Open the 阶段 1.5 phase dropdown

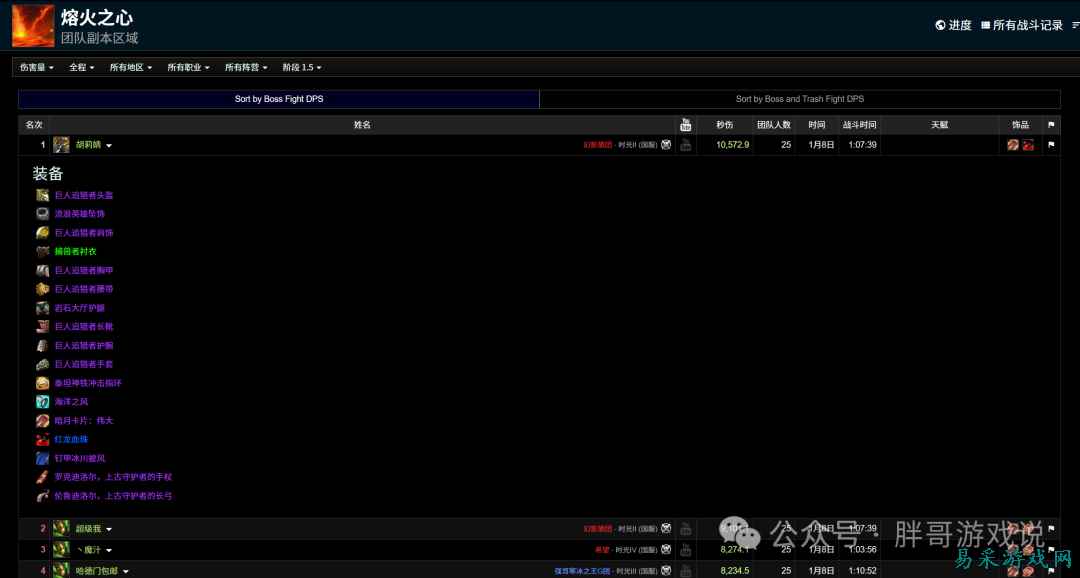(302, 68)
